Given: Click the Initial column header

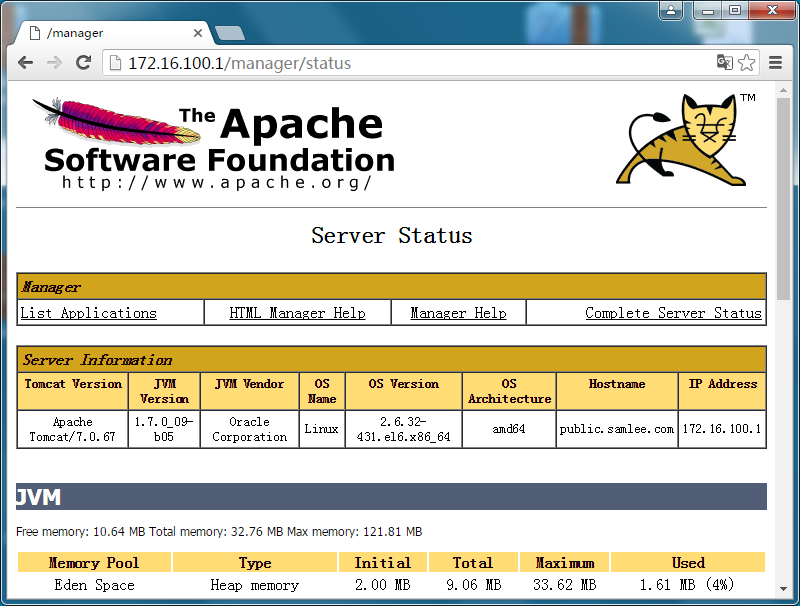Looking at the screenshot, I should point(383,562).
